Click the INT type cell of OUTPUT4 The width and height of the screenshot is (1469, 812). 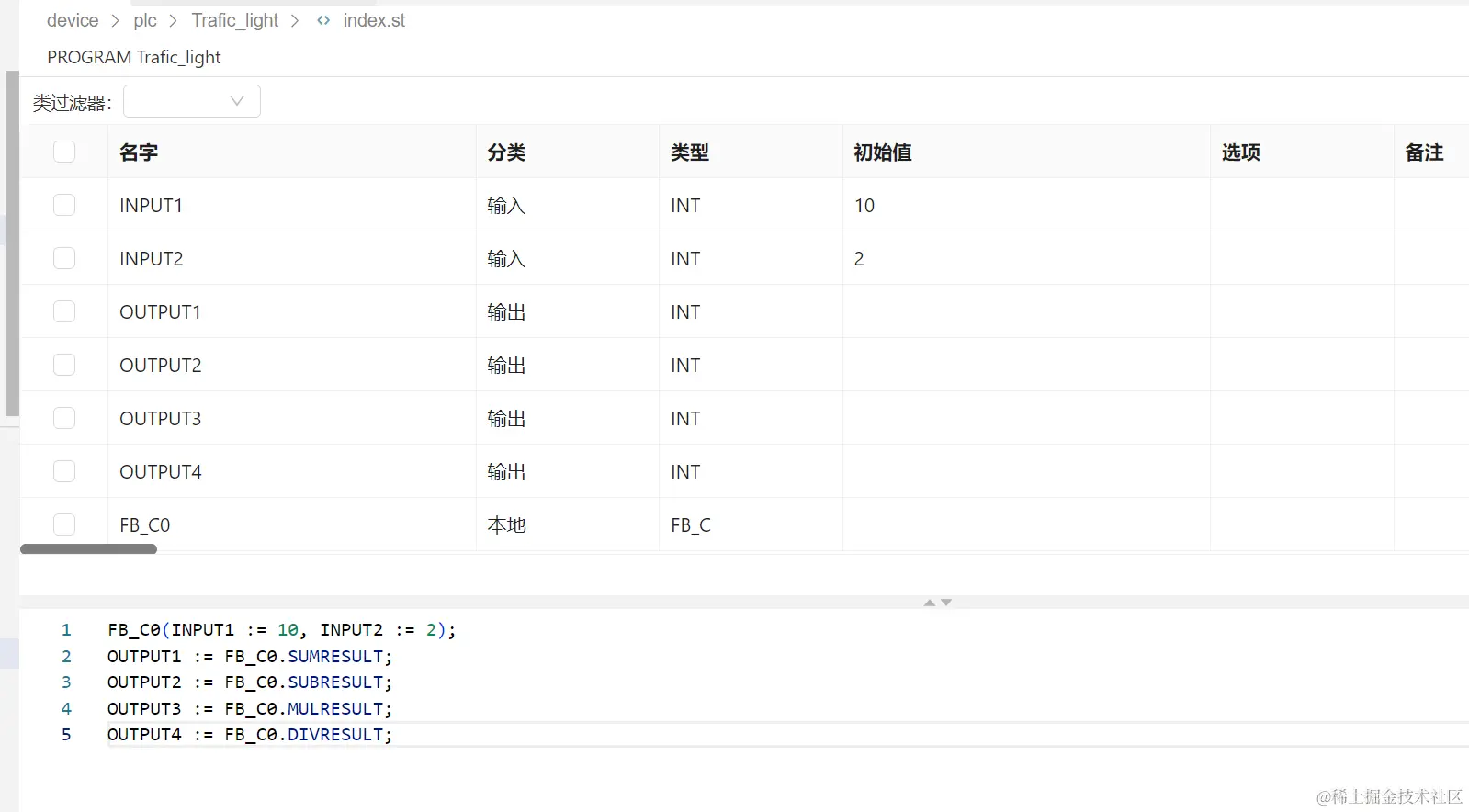tap(751, 472)
